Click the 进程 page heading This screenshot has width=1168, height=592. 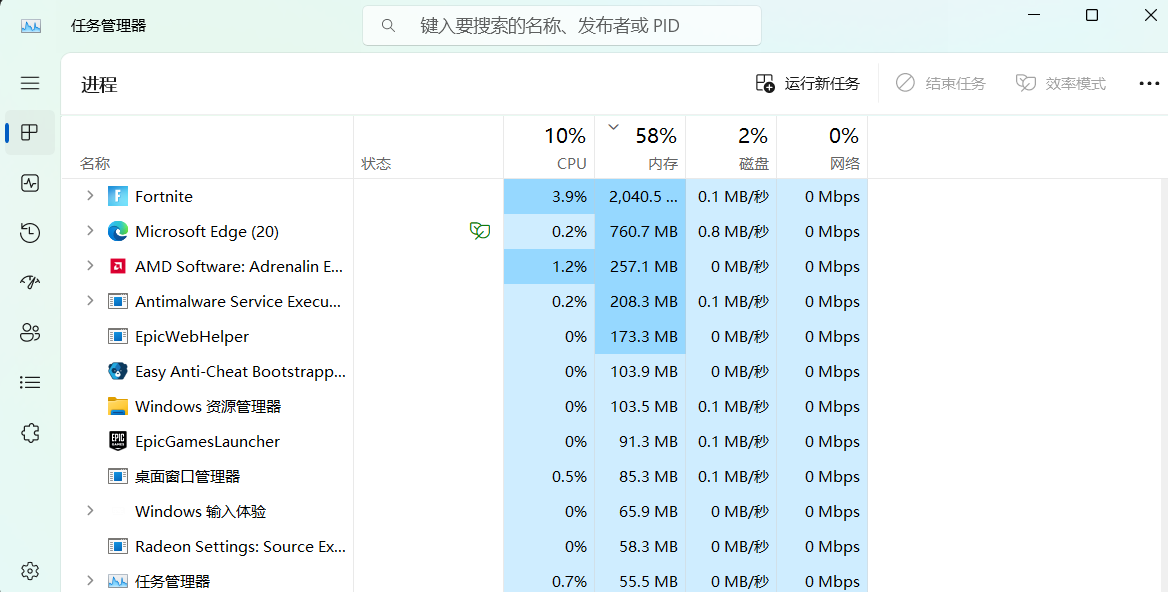(99, 85)
